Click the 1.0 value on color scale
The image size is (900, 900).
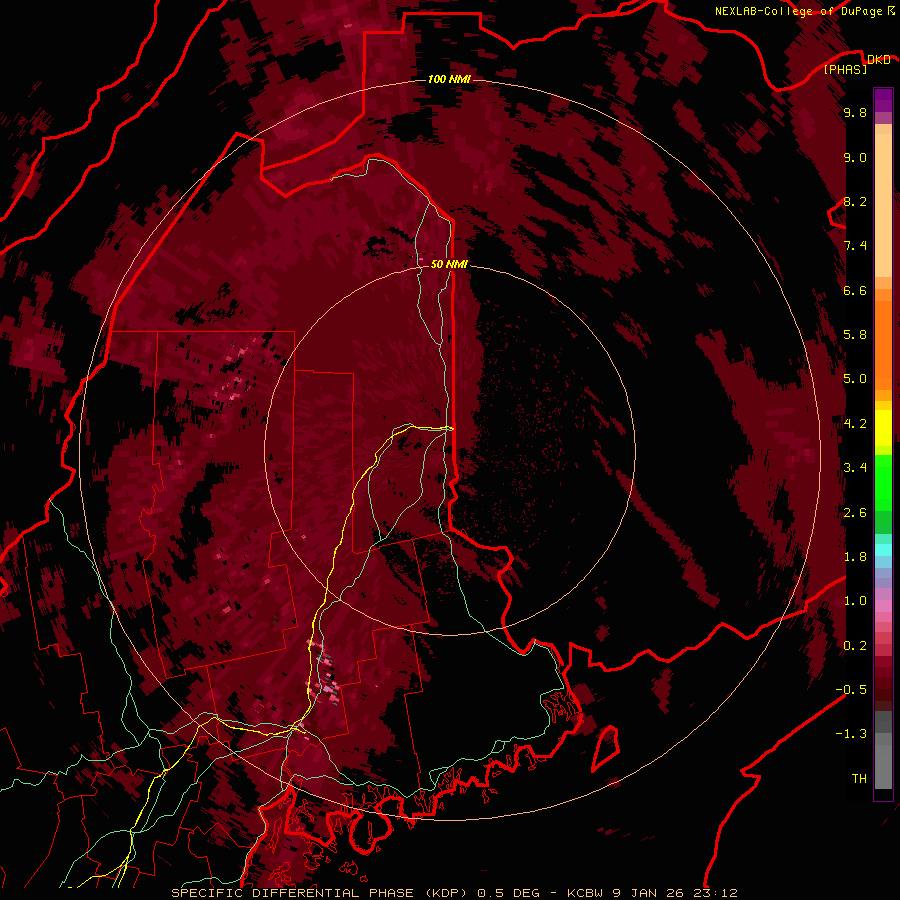point(855,601)
